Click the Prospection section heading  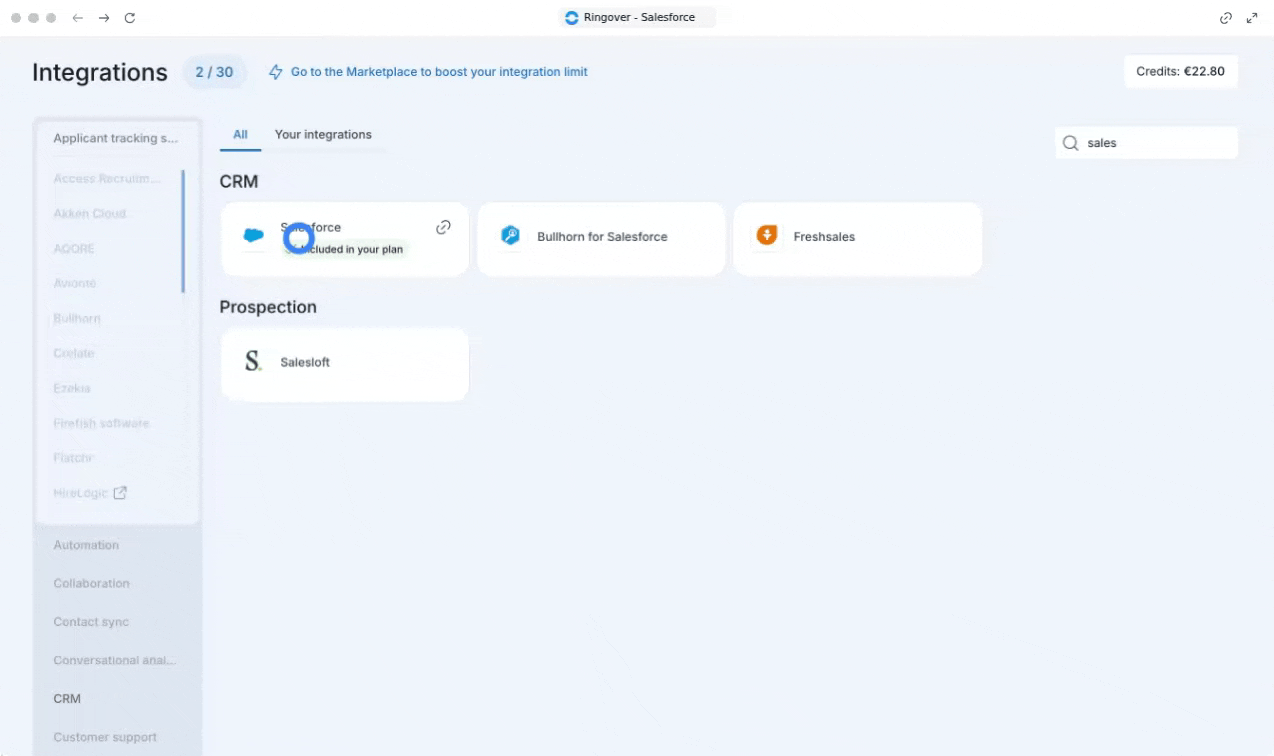[x=268, y=307]
